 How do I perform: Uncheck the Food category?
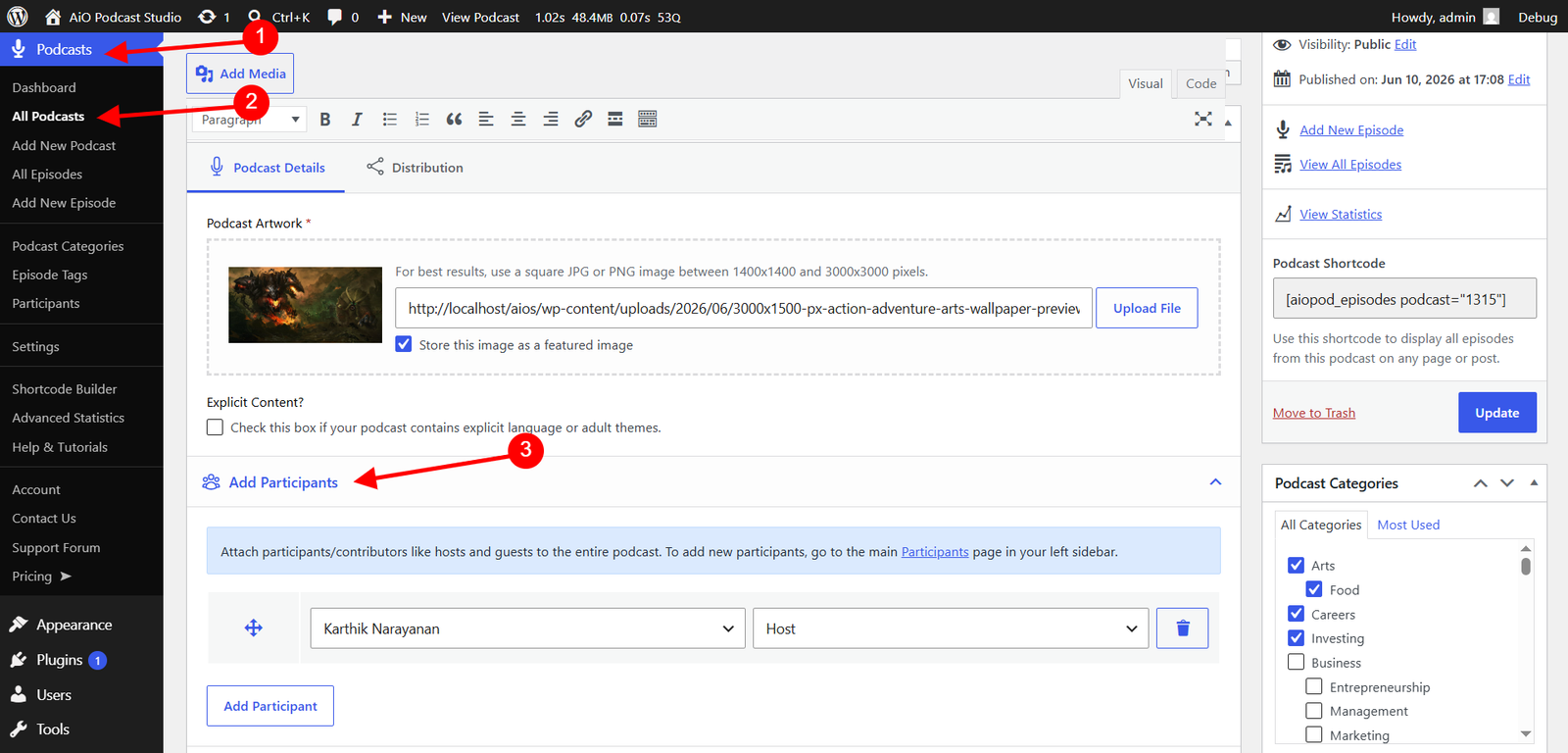tap(1314, 589)
